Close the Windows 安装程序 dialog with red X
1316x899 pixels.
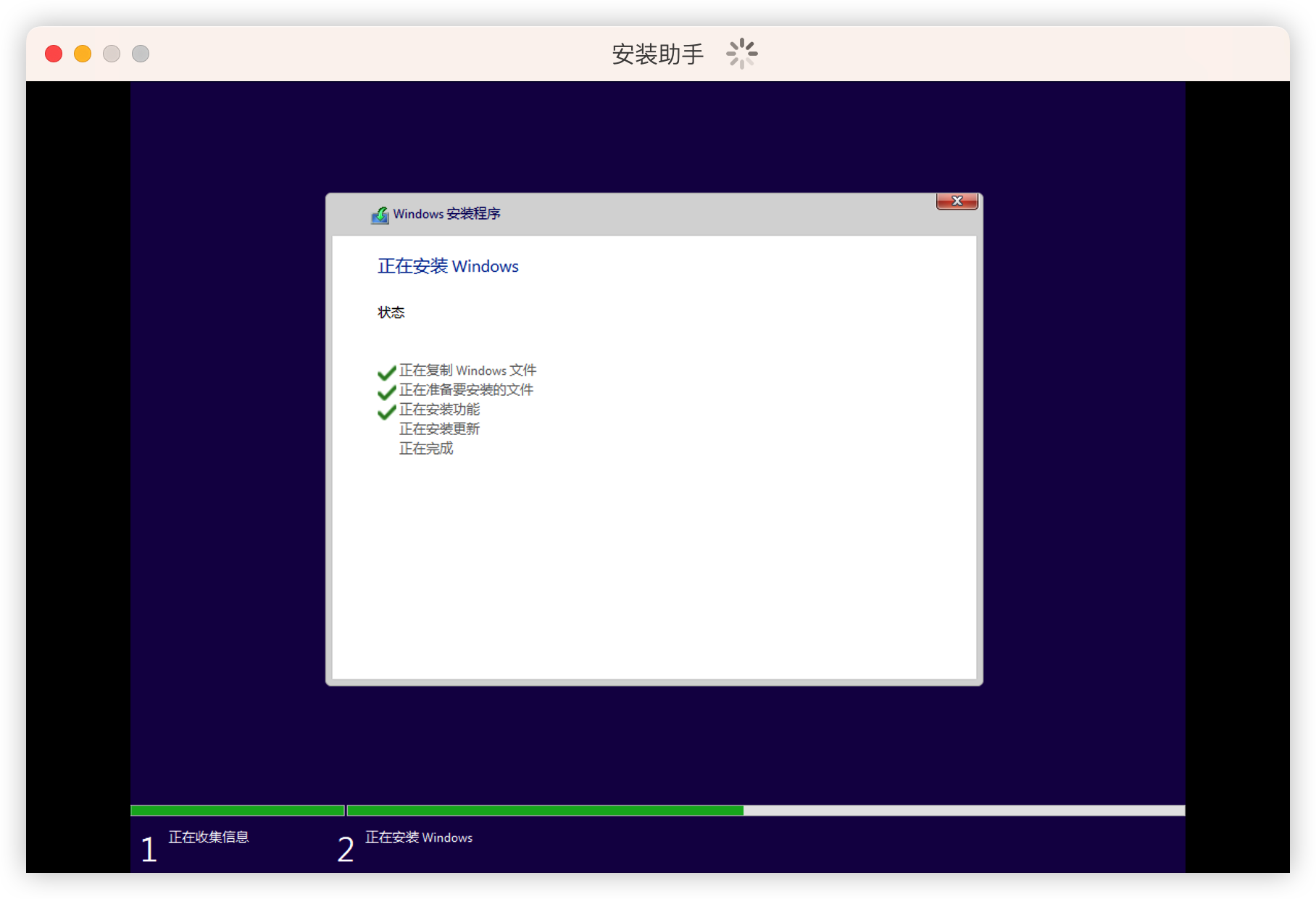pyautogui.click(x=957, y=202)
